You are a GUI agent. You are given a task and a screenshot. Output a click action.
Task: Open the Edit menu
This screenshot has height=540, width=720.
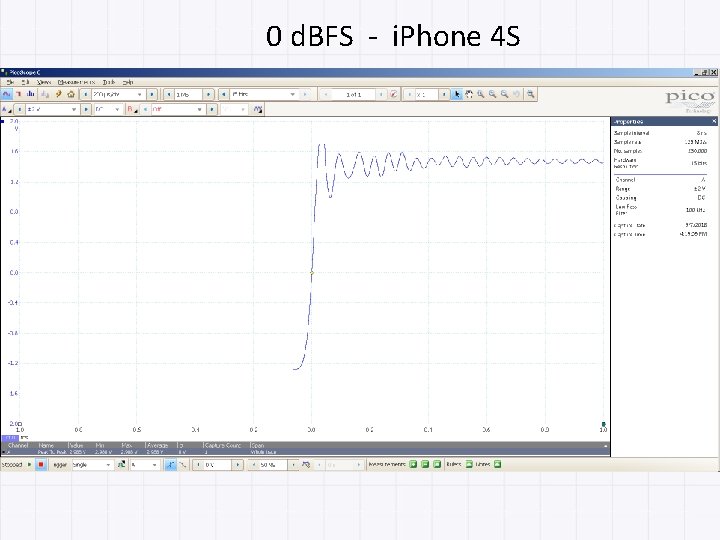(25, 82)
